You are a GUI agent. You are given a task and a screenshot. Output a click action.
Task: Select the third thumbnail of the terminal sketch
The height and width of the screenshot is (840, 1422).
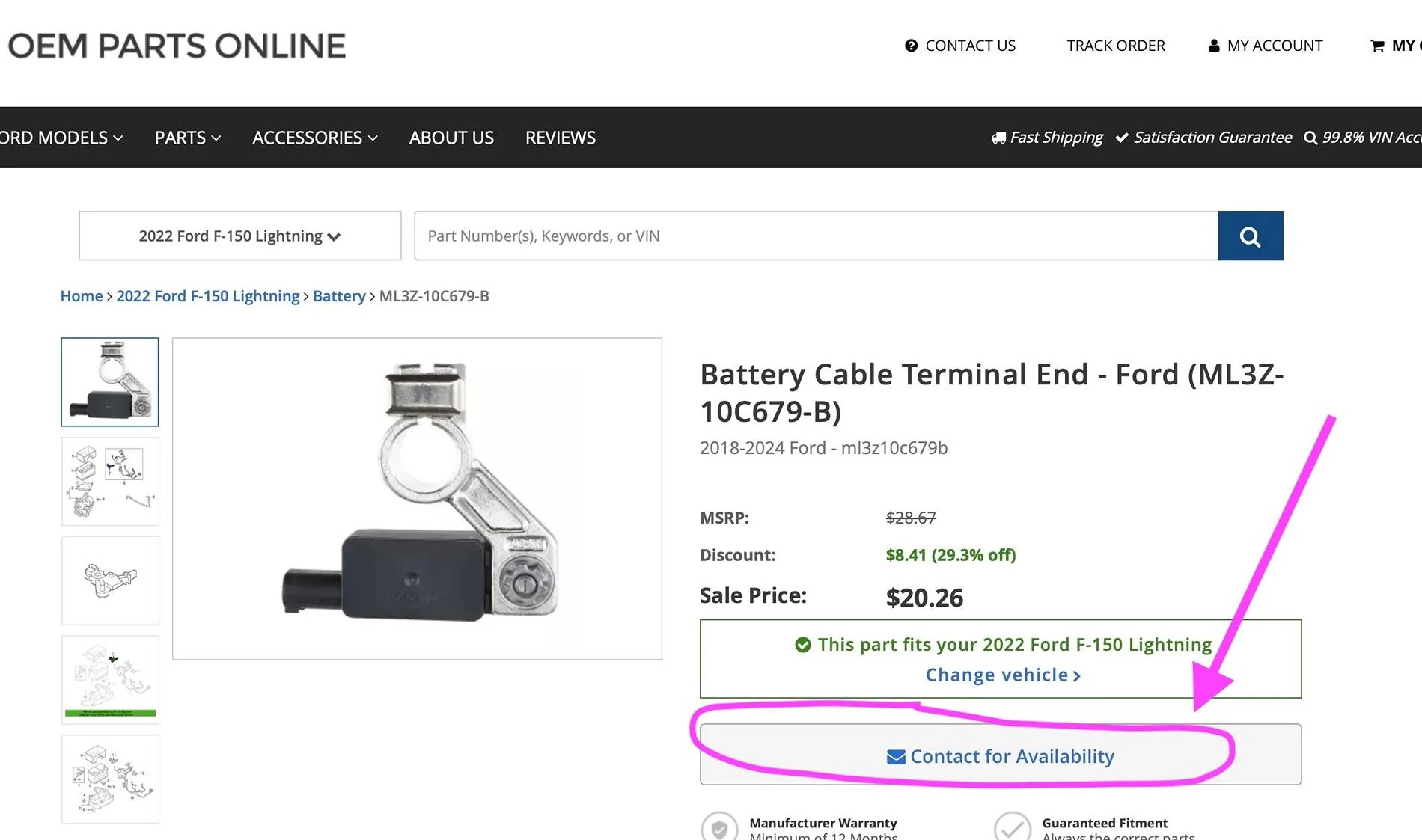(110, 580)
